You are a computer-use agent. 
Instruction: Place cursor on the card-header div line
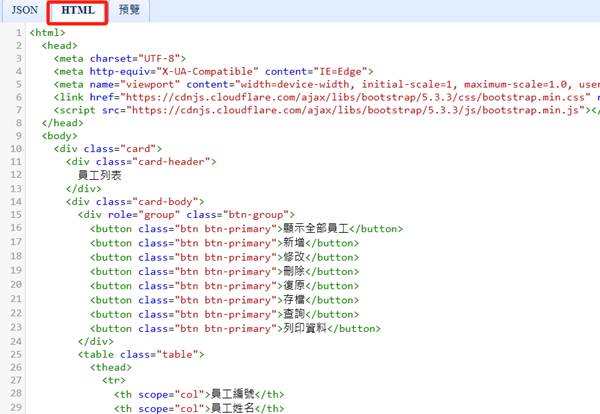click(140, 161)
